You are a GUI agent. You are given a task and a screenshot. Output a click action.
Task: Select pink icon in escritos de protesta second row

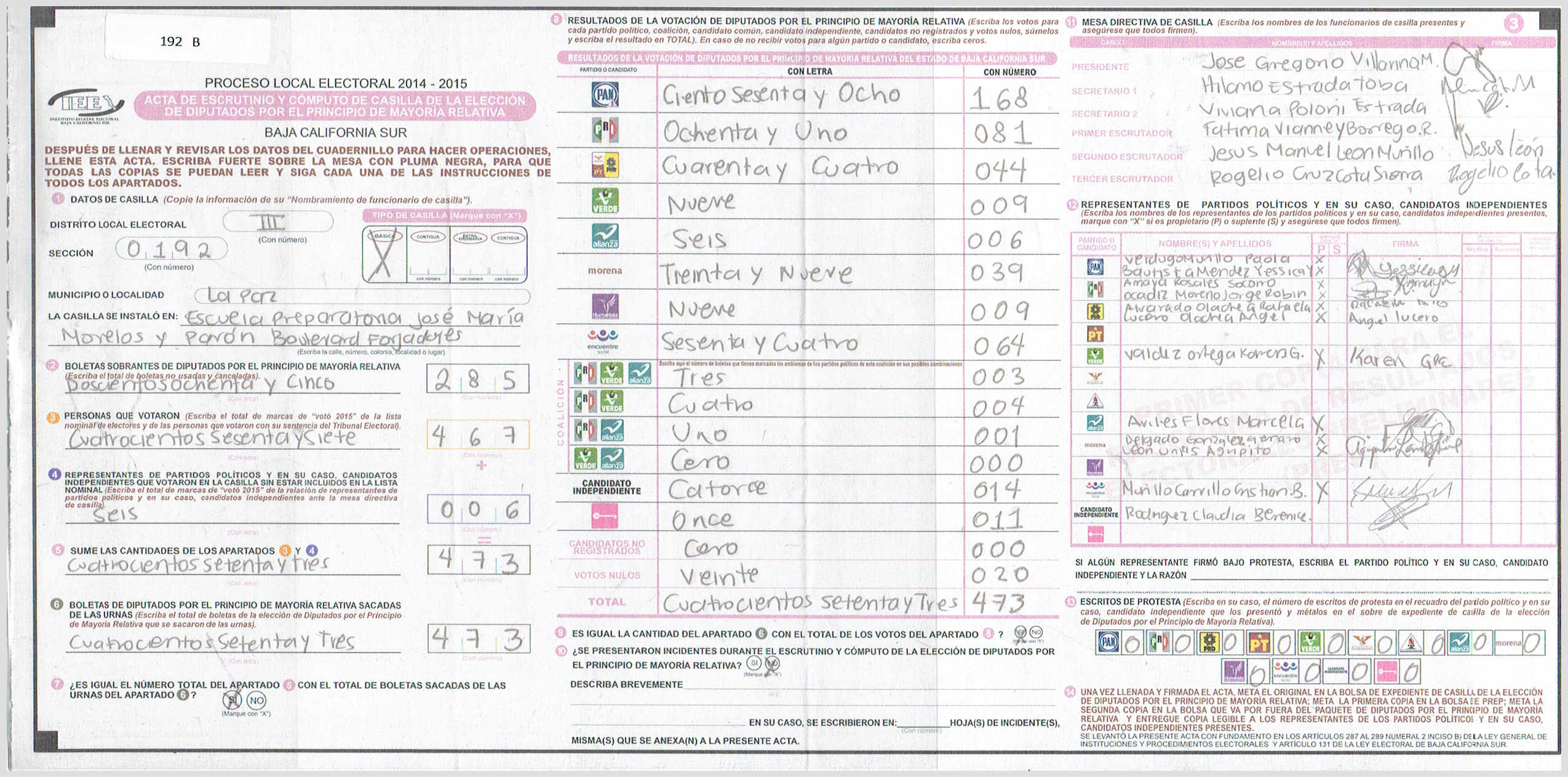tap(1387, 671)
